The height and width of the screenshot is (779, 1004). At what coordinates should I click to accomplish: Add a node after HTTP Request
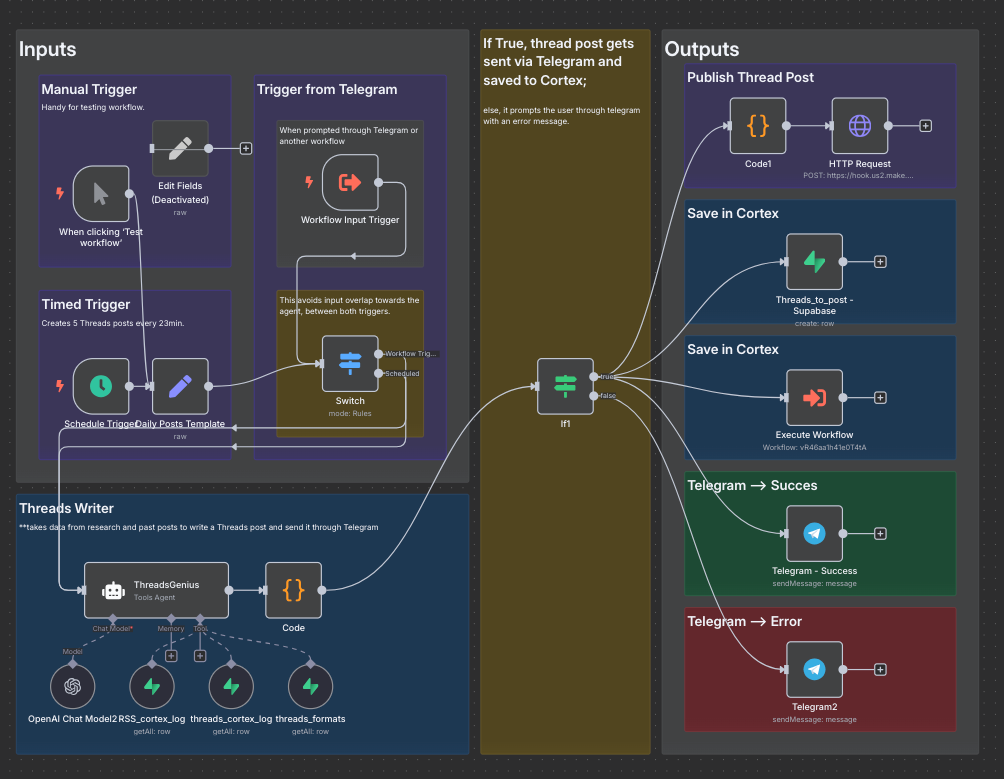tap(925, 126)
